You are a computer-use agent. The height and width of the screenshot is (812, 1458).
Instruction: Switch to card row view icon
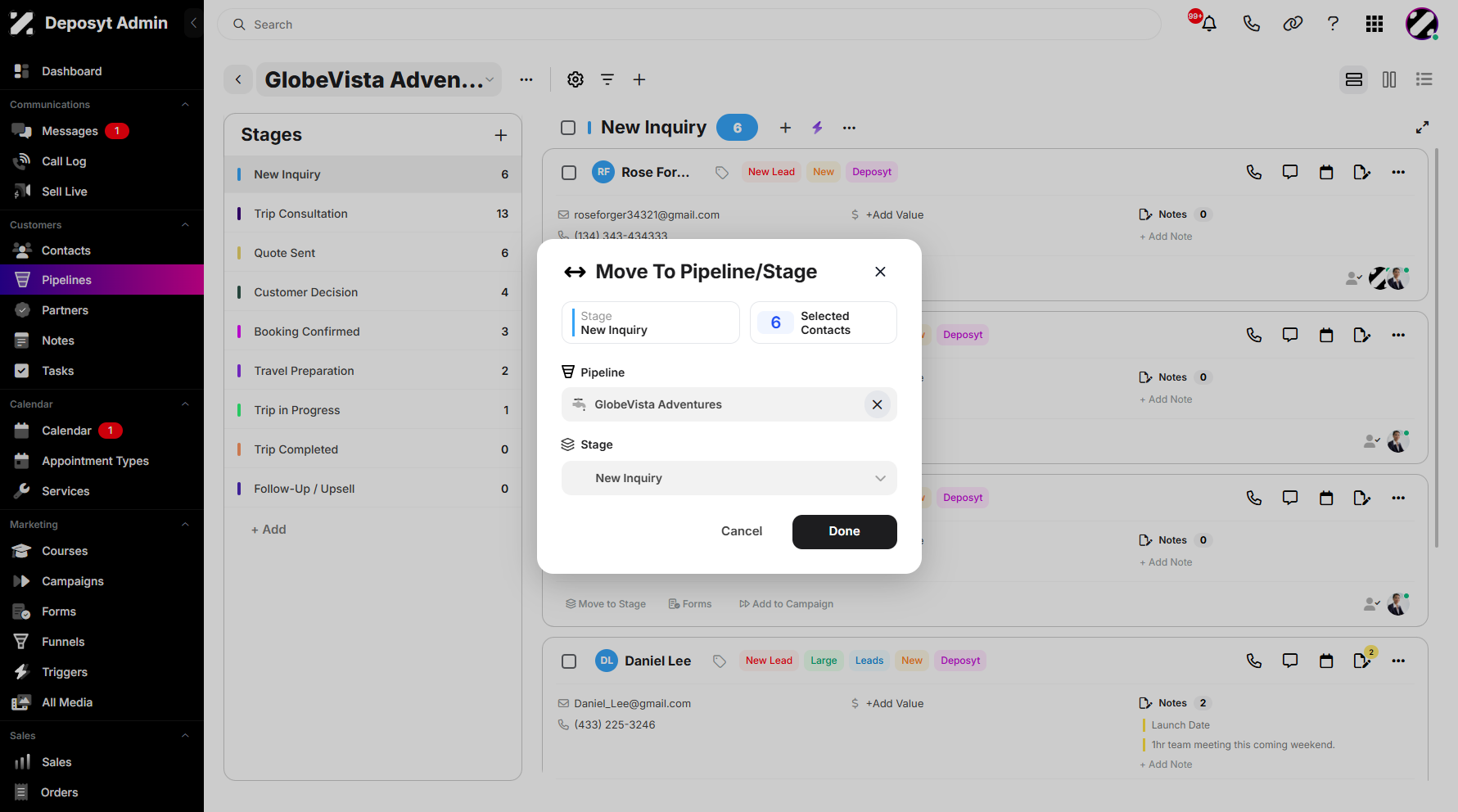point(1354,79)
